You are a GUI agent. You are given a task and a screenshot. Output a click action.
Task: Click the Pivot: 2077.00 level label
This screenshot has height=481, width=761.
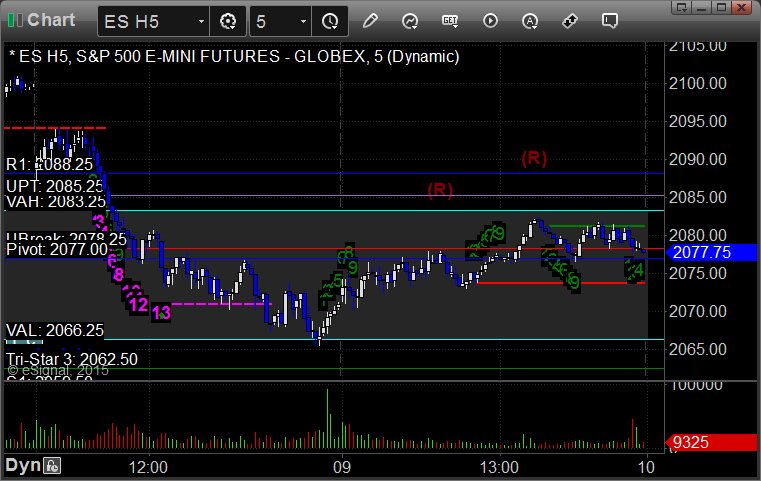pos(57,249)
